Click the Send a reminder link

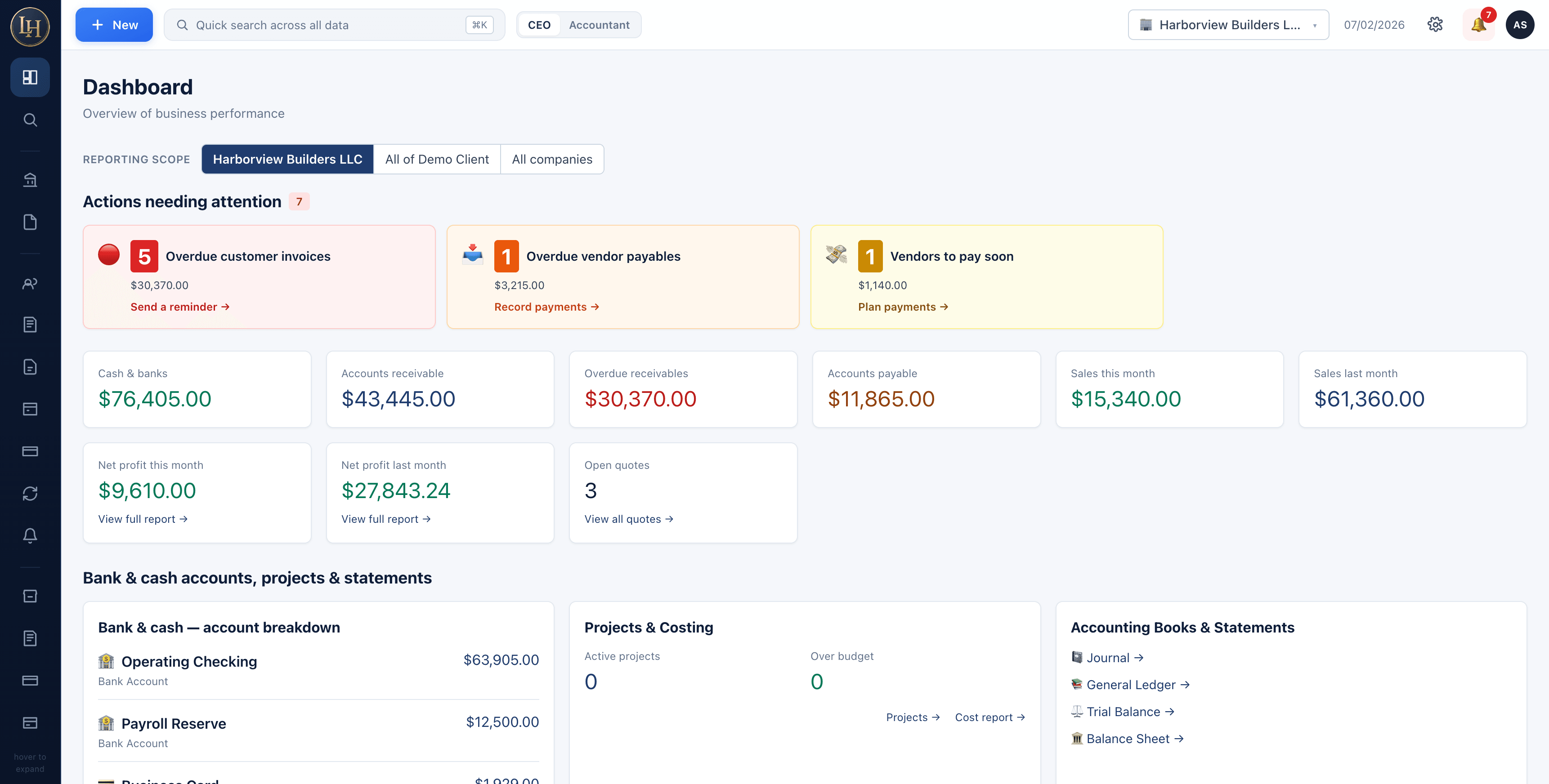point(180,307)
